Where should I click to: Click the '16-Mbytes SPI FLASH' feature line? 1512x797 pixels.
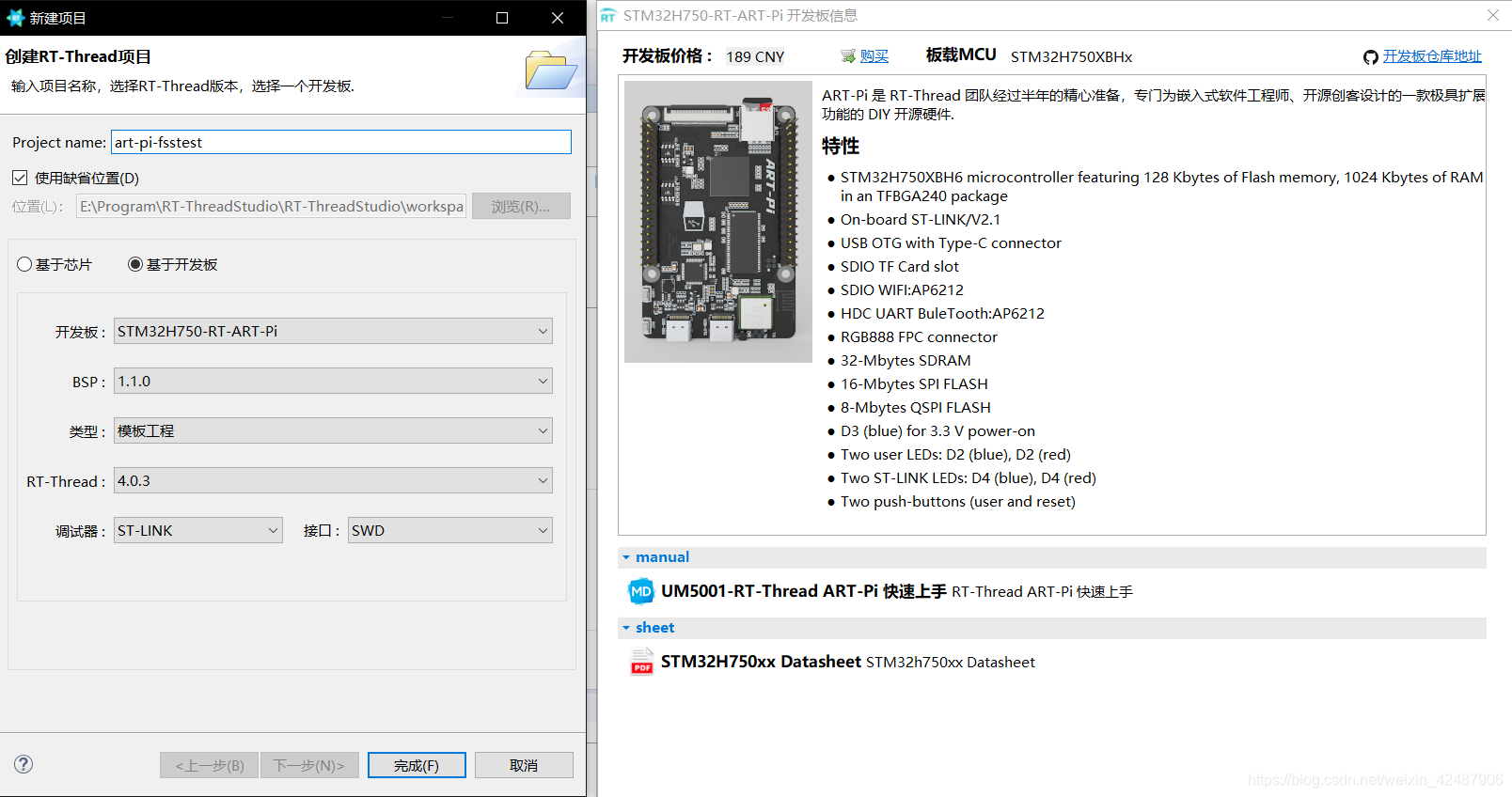[x=914, y=384]
